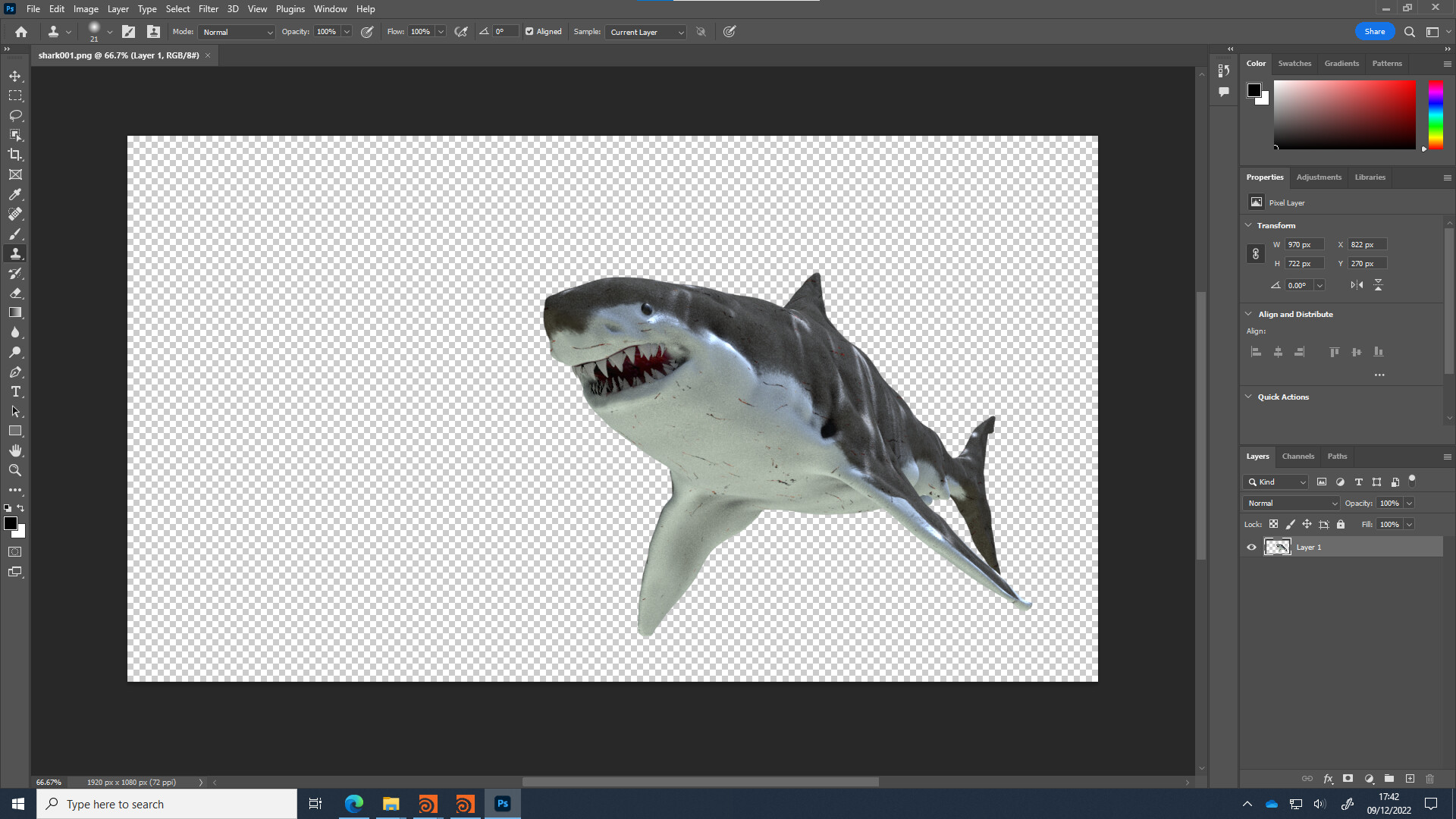Toggle the Aligned option for clone stamp
The height and width of the screenshot is (819, 1456).
pyautogui.click(x=529, y=31)
